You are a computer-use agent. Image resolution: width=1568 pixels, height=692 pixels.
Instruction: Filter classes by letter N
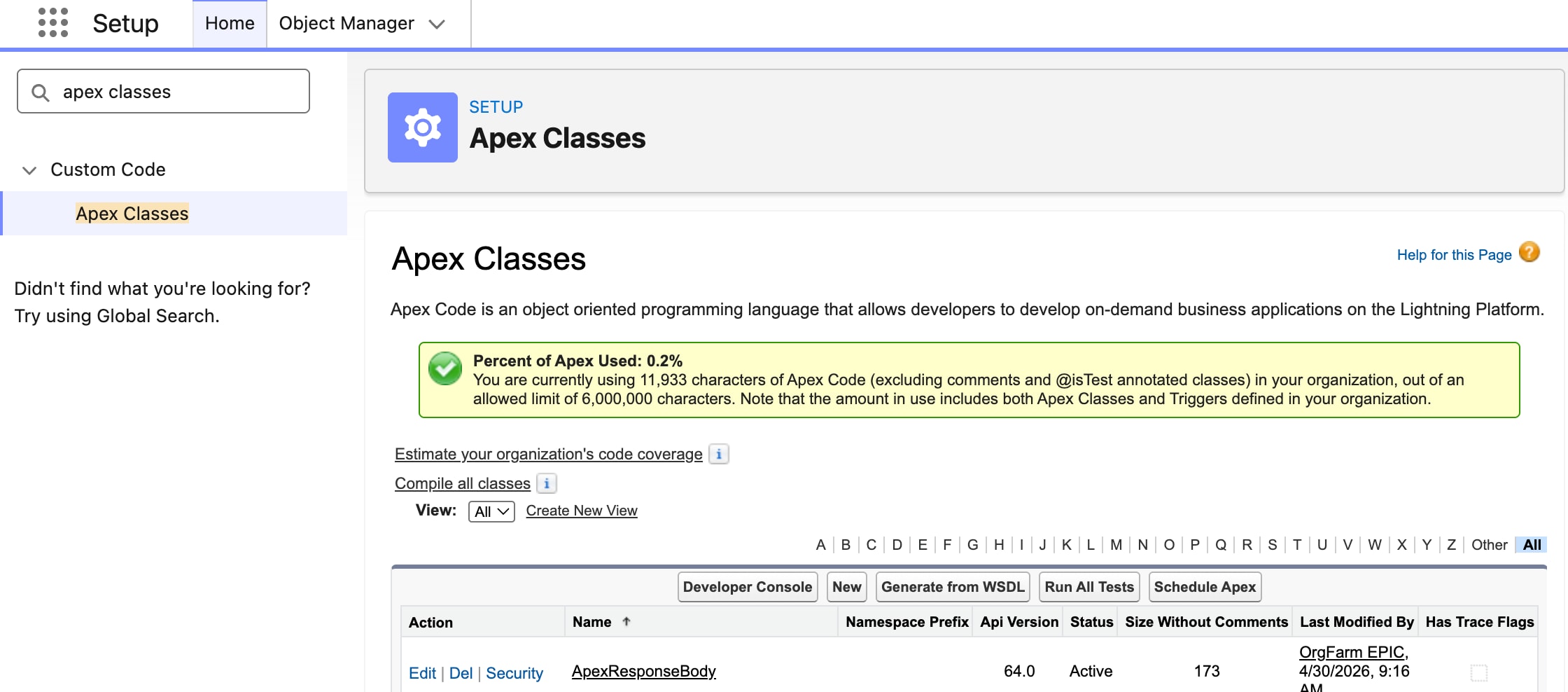click(1143, 545)
